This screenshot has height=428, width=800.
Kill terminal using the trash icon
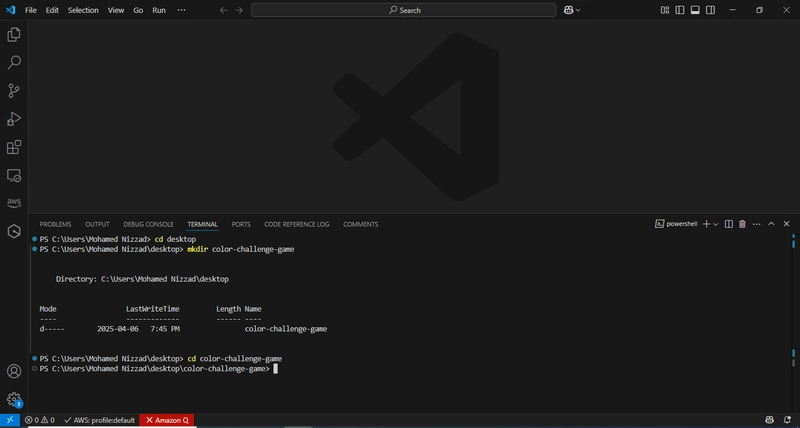(x=742, y=224)
